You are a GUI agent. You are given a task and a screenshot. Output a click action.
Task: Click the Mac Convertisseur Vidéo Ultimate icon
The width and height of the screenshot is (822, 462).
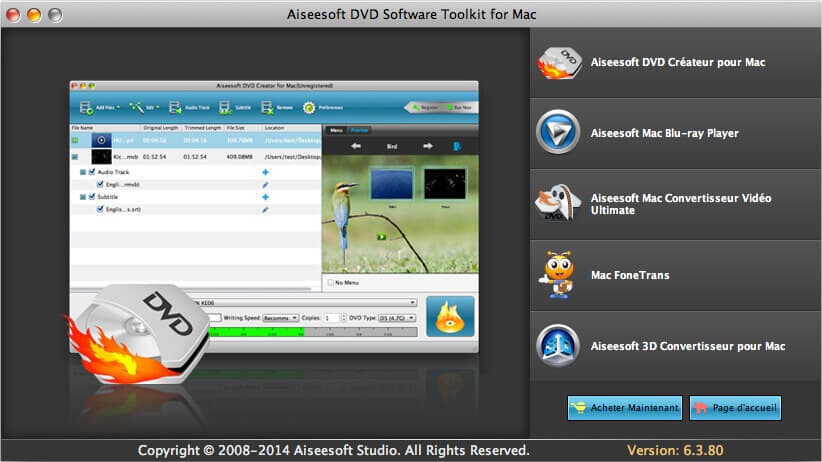[x=558, y=202]
